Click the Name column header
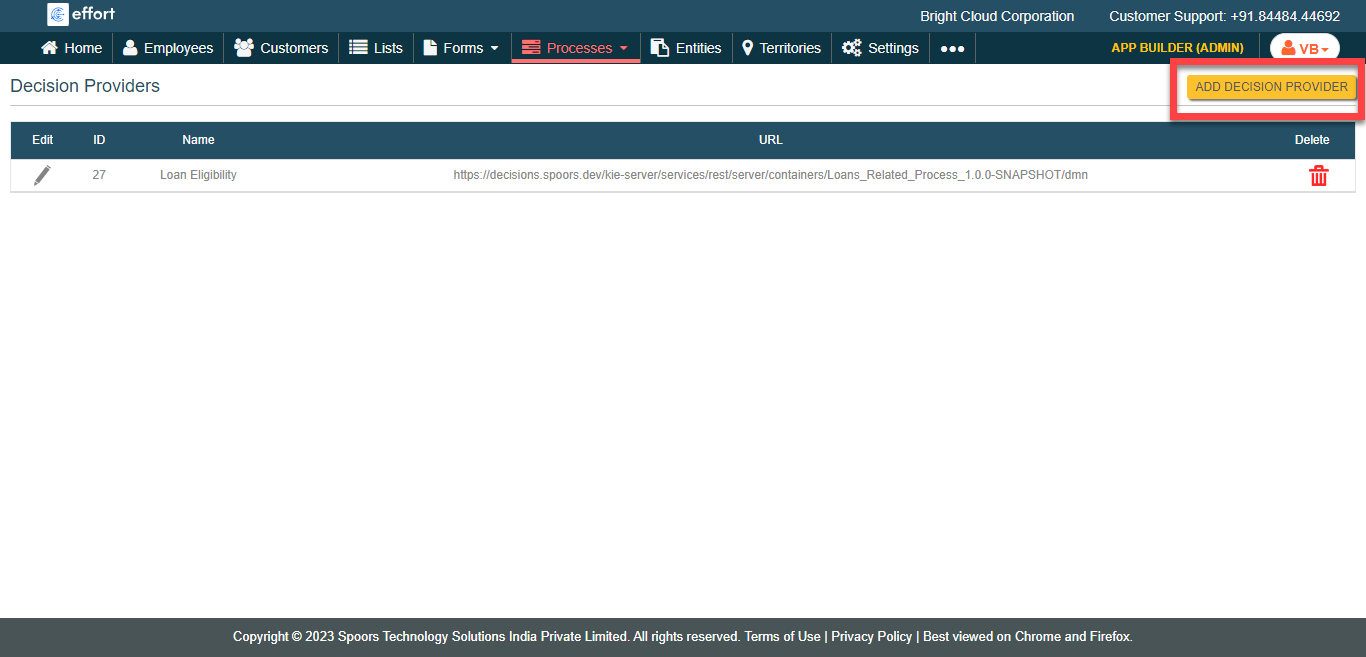 (198, 140)
